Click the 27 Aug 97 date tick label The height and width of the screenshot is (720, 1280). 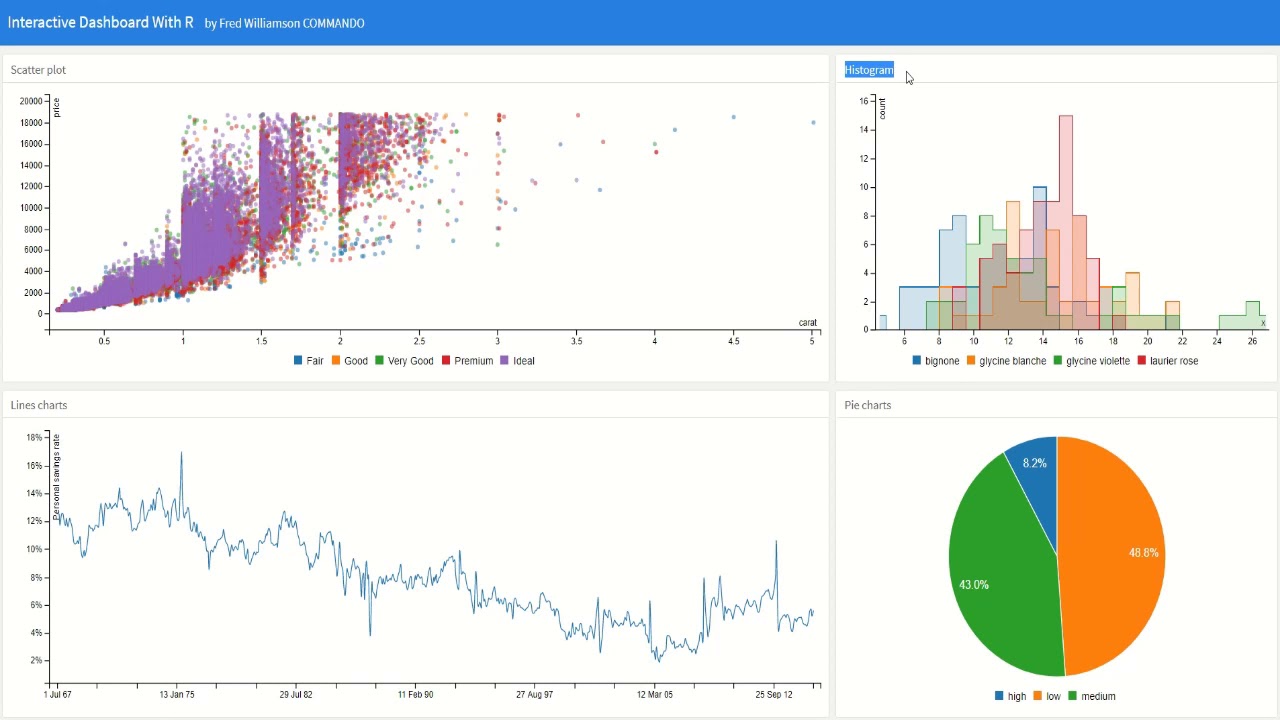pyautogui.click(x=535, y=694)
